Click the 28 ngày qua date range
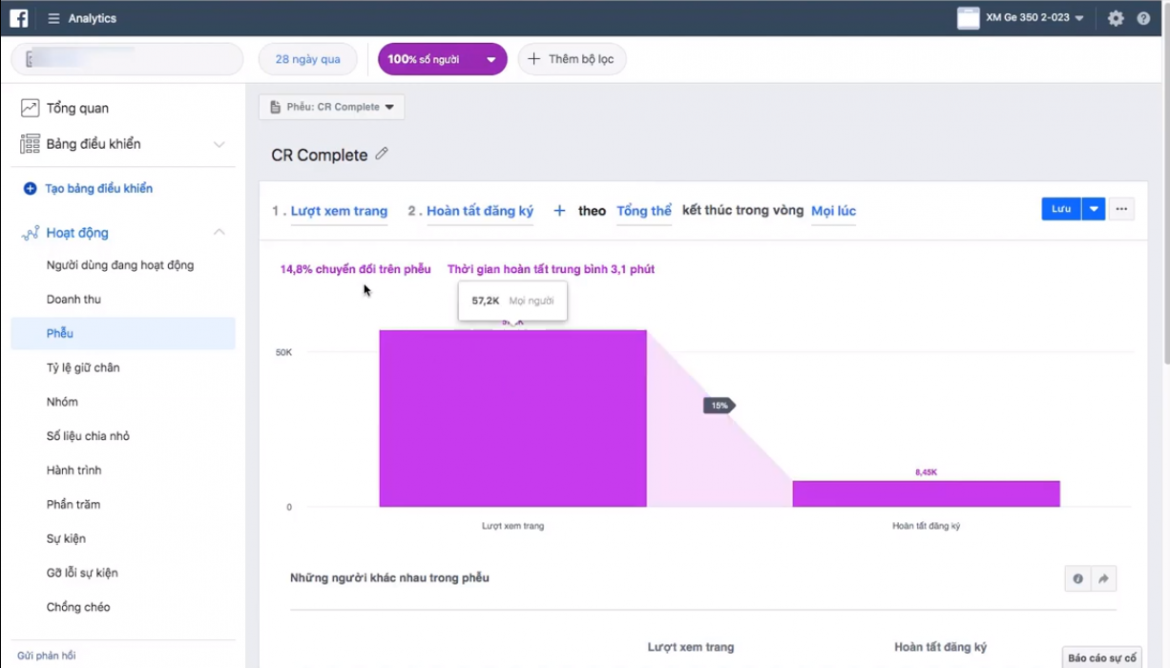Image resolution: width=1170 pixels, height=668 pixels. pyautogui.click(x=308, y=59)
